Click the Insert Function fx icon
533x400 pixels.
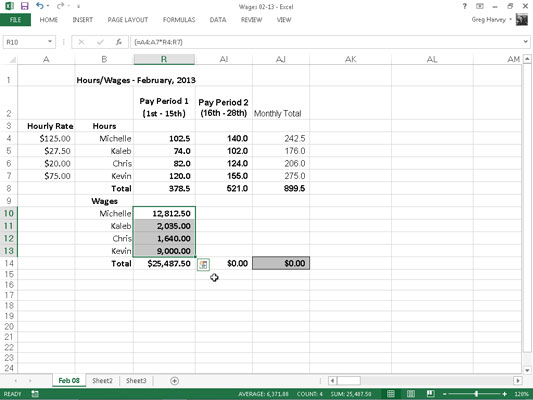(119, 42)
